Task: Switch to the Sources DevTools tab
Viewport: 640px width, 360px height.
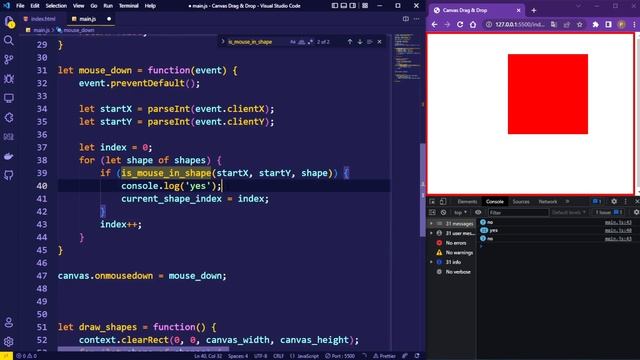Action: coord(521,202)
